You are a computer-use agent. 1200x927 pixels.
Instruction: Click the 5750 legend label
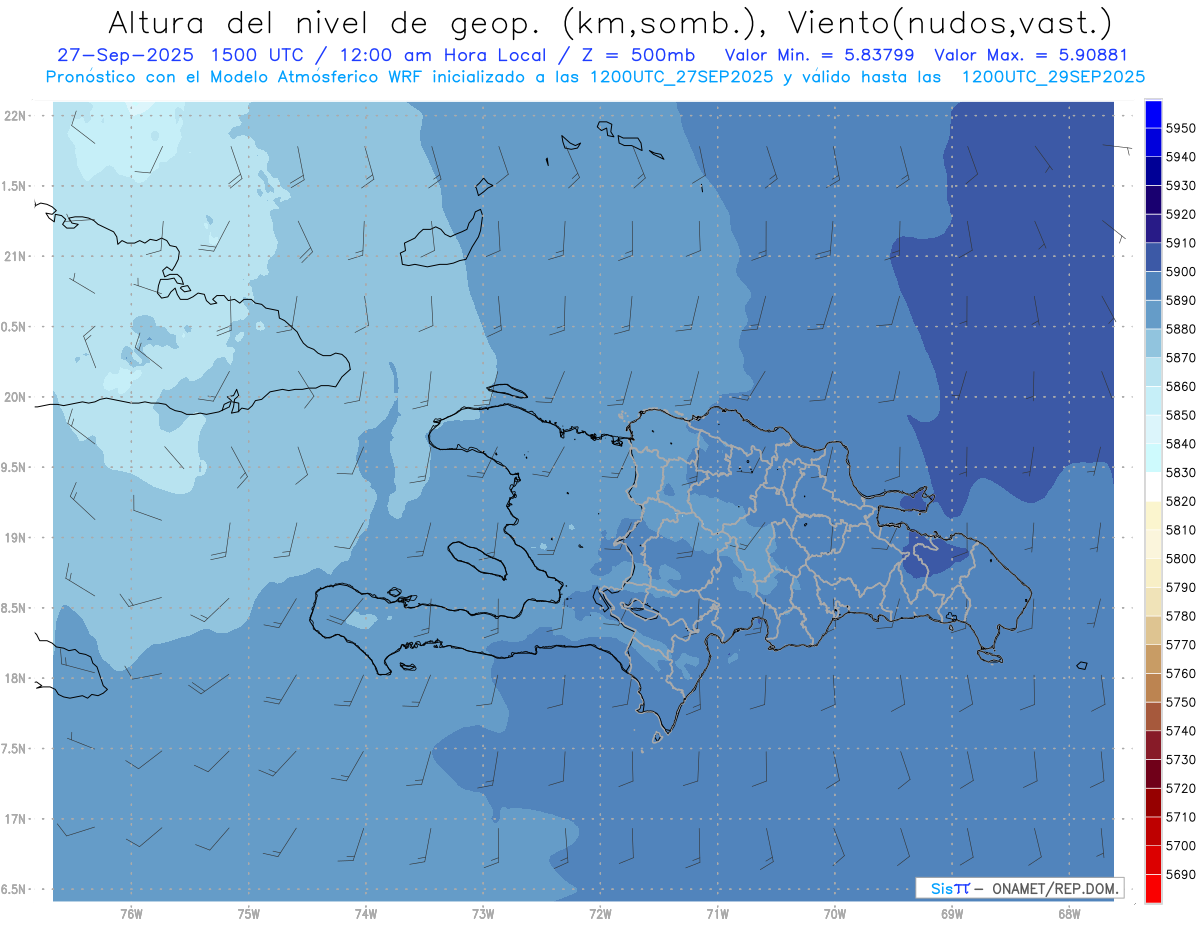click(x=1179, y=702)
